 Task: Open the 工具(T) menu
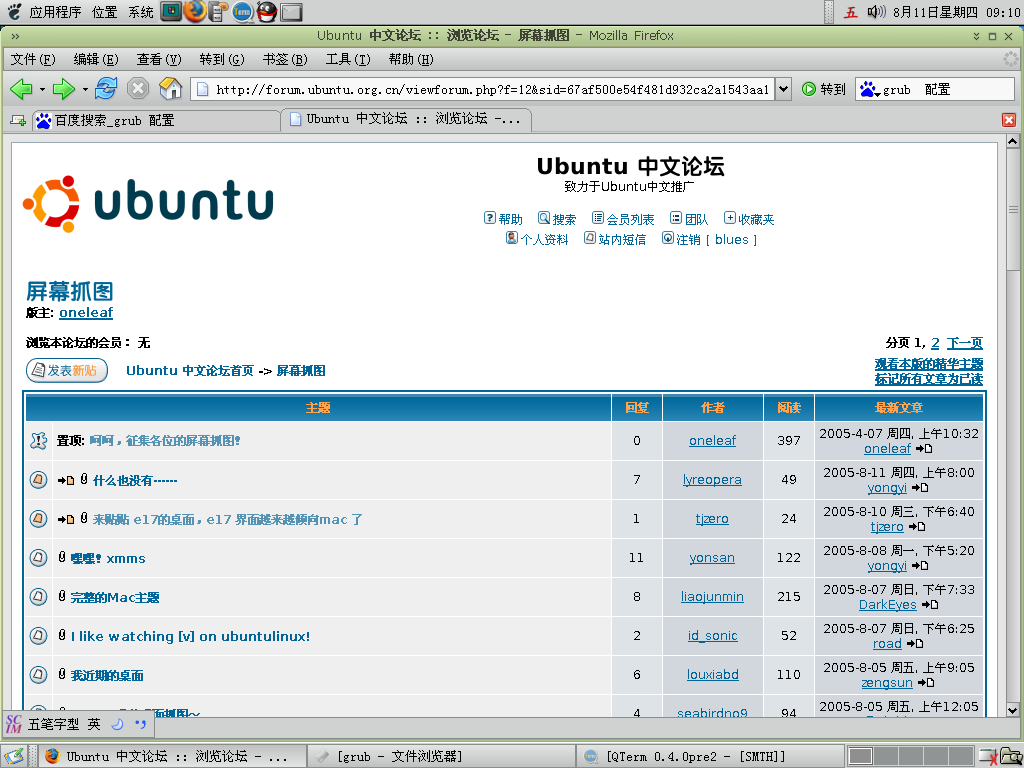(348, 59)
